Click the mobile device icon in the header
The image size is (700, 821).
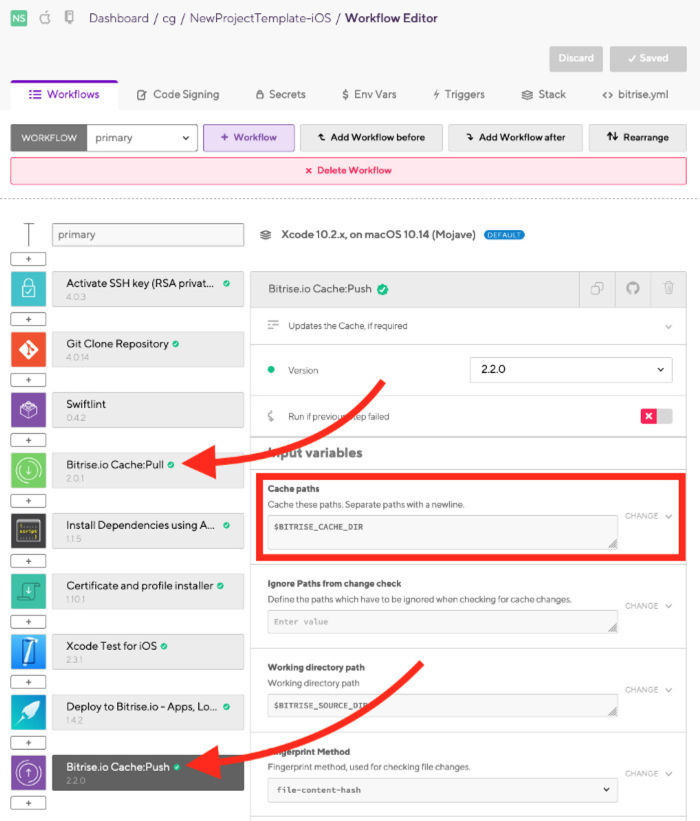(69, 17)
